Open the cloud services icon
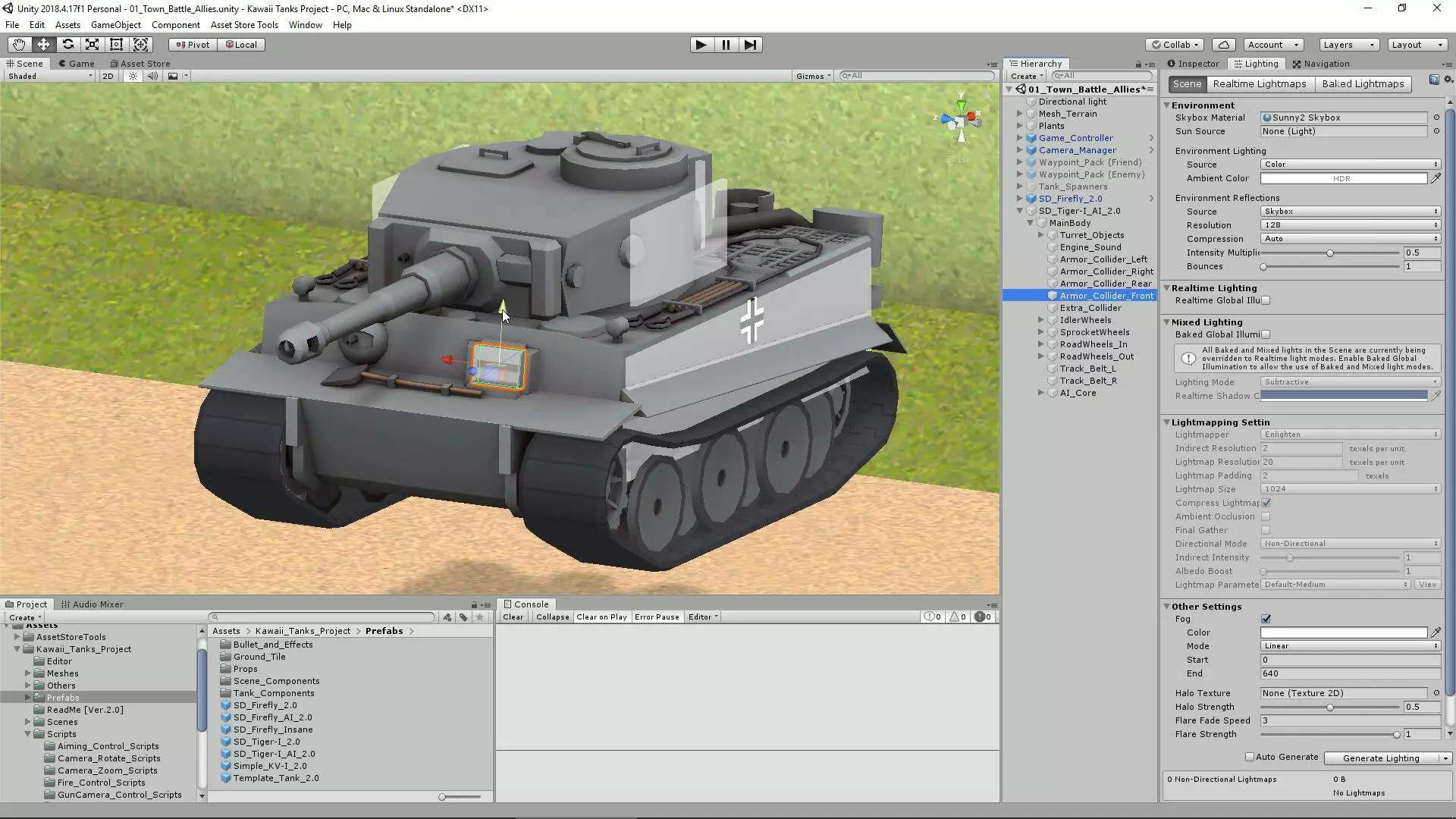Screen dimensions: 1456x819 (x=1223, y=45)
